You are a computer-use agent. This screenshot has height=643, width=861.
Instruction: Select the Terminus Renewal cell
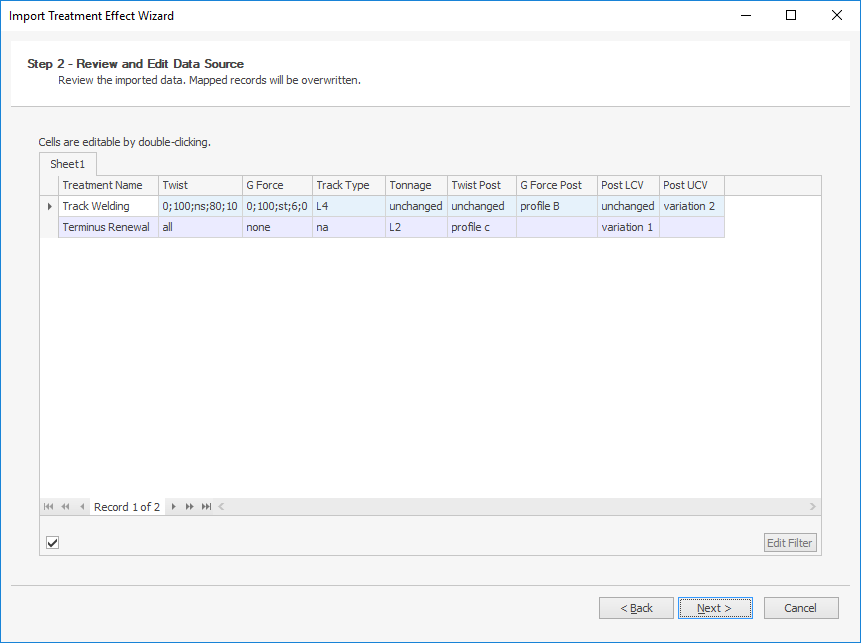tap(108, 227)
